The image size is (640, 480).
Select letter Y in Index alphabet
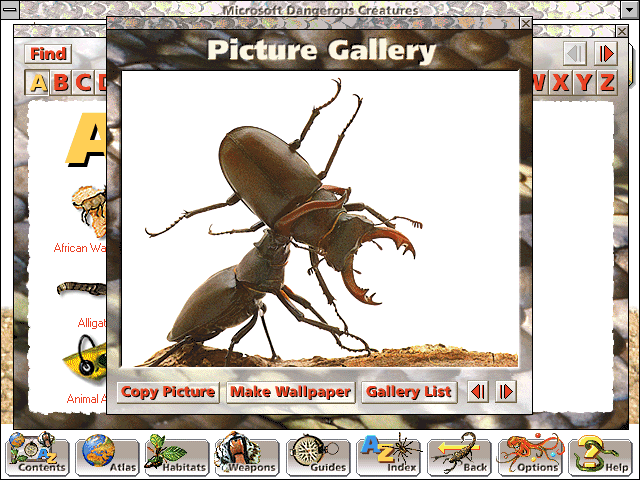(x=584, y=82)
